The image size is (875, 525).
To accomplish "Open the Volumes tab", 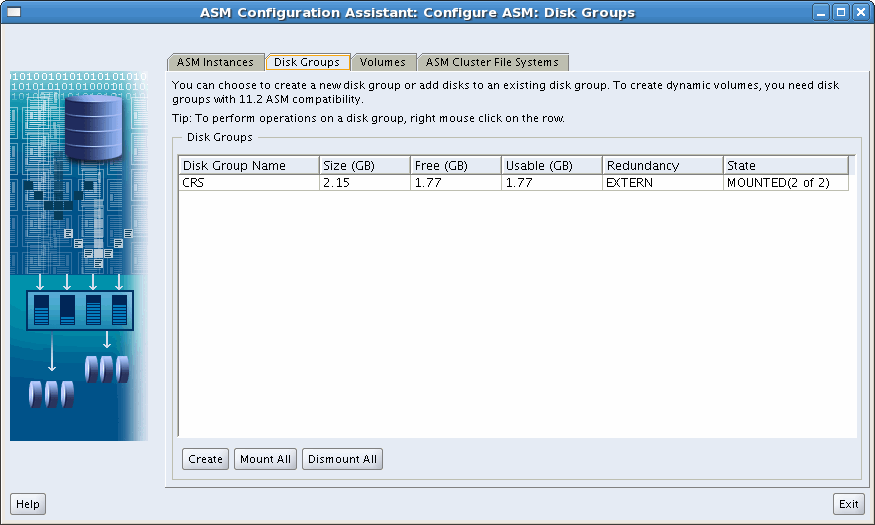I will [382, 62].
